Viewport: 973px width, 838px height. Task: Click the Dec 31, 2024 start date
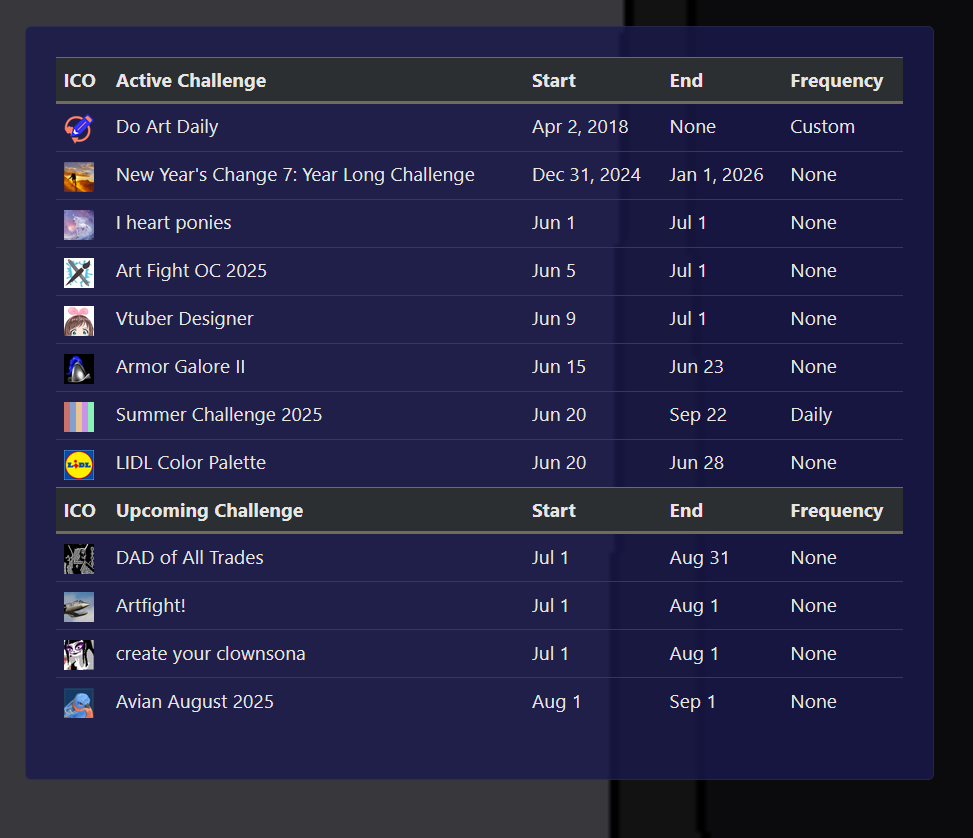click(x=586, y=175)
